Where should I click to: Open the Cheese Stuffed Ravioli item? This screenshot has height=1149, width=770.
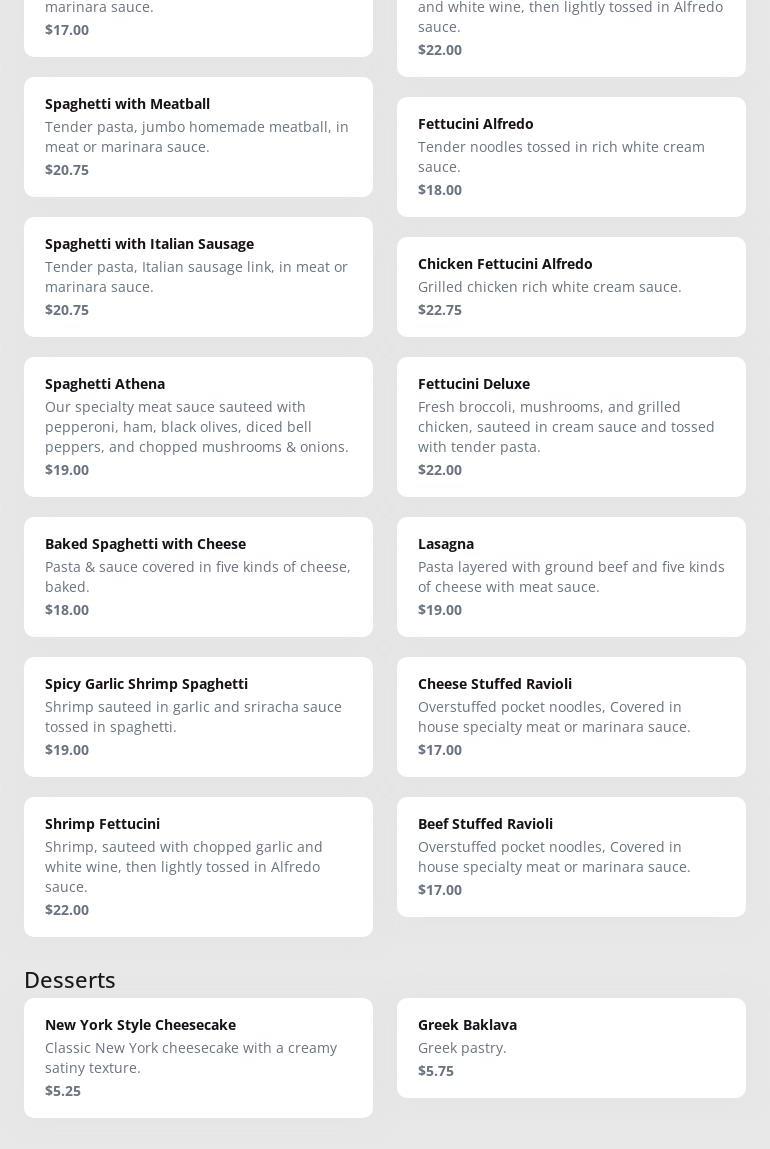coord(571,717)
